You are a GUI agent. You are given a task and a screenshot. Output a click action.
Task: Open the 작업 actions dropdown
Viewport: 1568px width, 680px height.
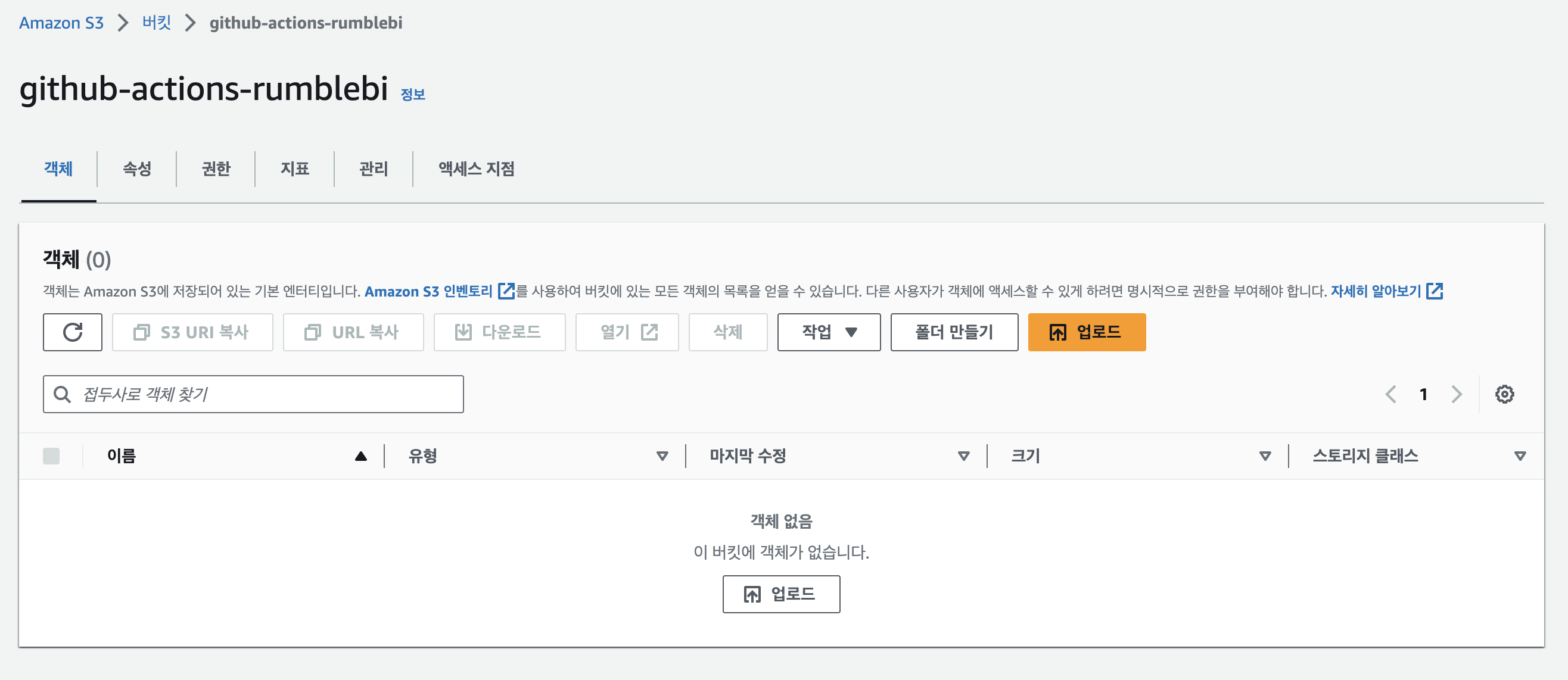pos(829,332)
